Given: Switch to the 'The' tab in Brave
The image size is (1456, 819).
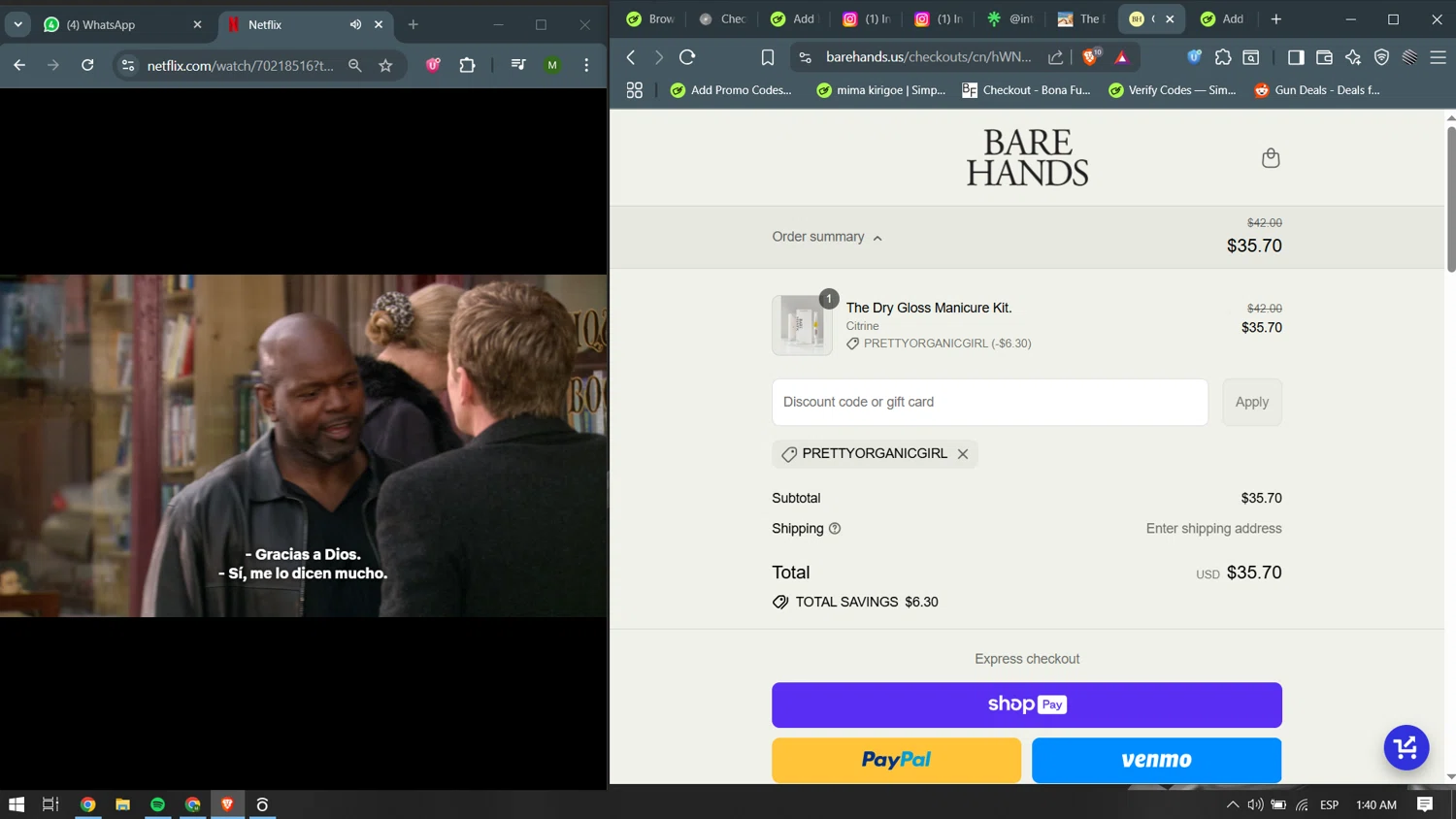Looking at the screenshot, I should [1081, 18].
